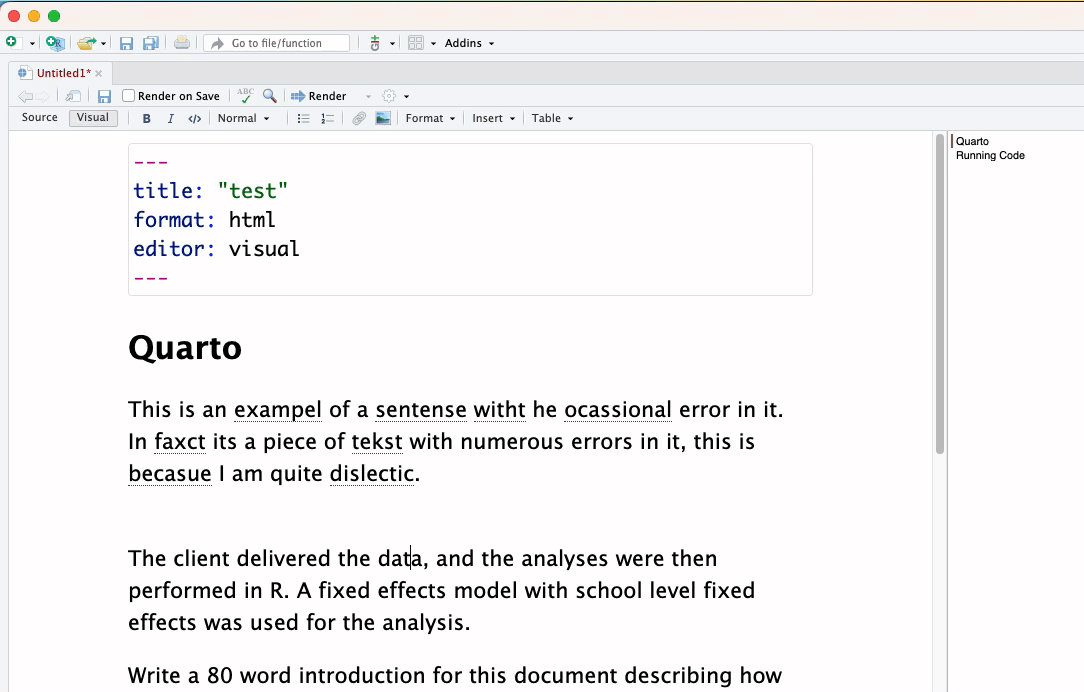This screenshot has height=692, width=1084.
Task: Toggle inline code formatting
Action: (195, 118)
